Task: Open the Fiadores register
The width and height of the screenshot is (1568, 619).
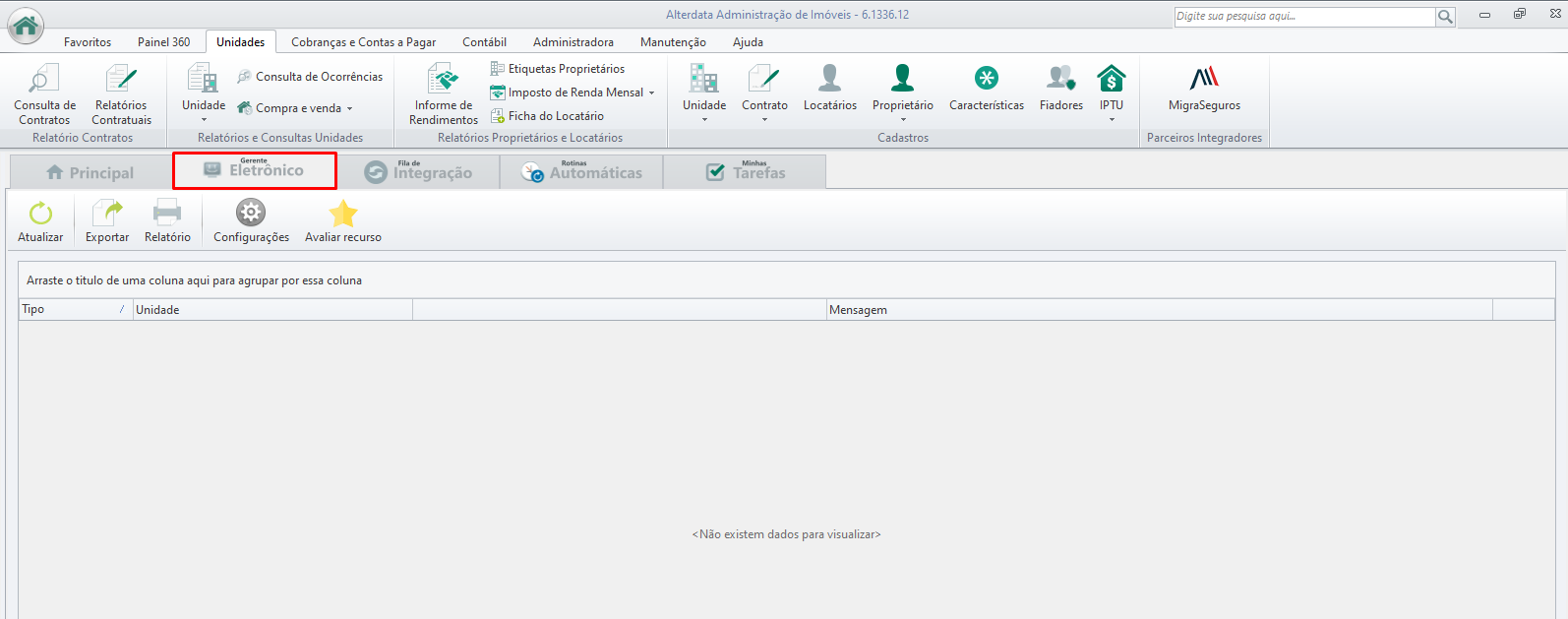Action: click(1060, 89)
